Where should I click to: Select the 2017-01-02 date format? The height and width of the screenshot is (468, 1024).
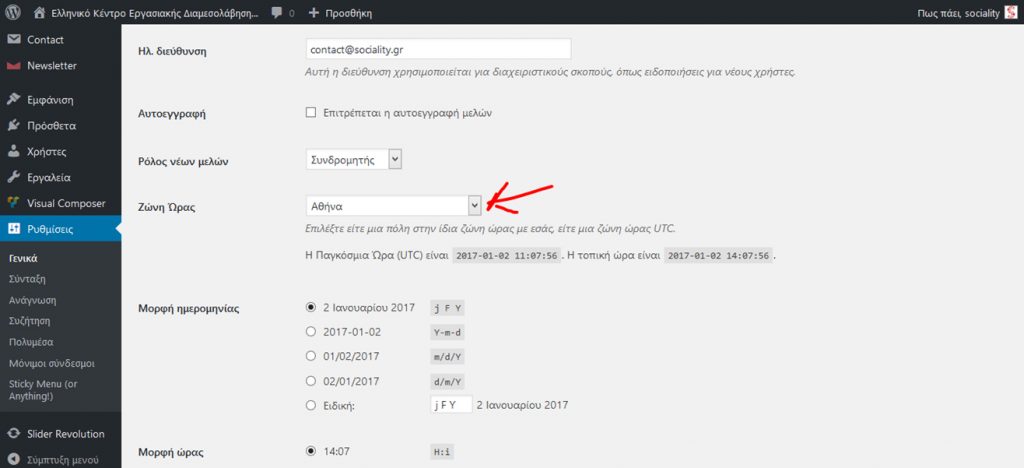coord(310,331)
